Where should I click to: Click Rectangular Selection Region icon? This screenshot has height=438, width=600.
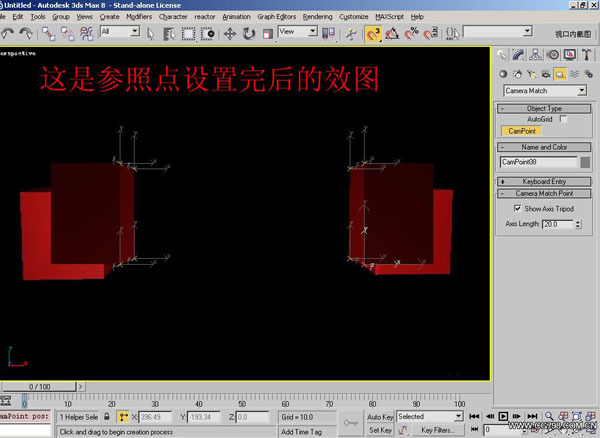[188, 34]
